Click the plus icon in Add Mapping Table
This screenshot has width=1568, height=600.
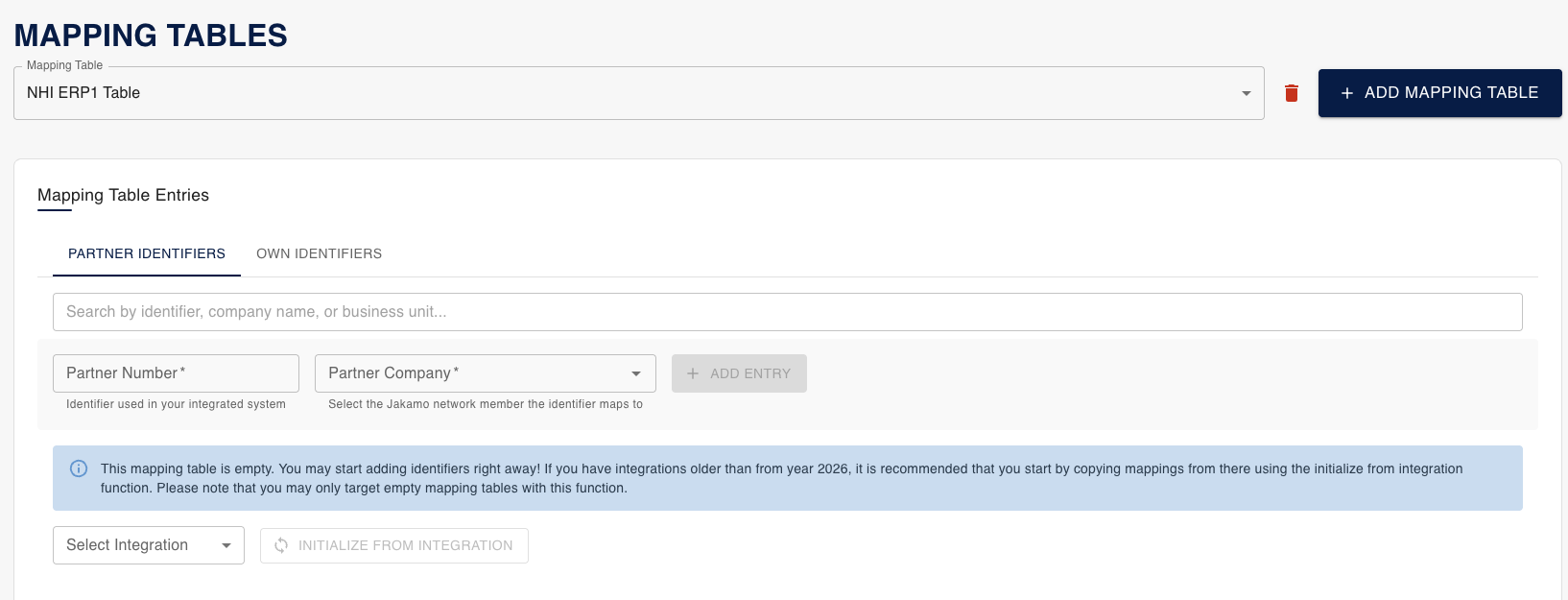(x=1346, y=93)
